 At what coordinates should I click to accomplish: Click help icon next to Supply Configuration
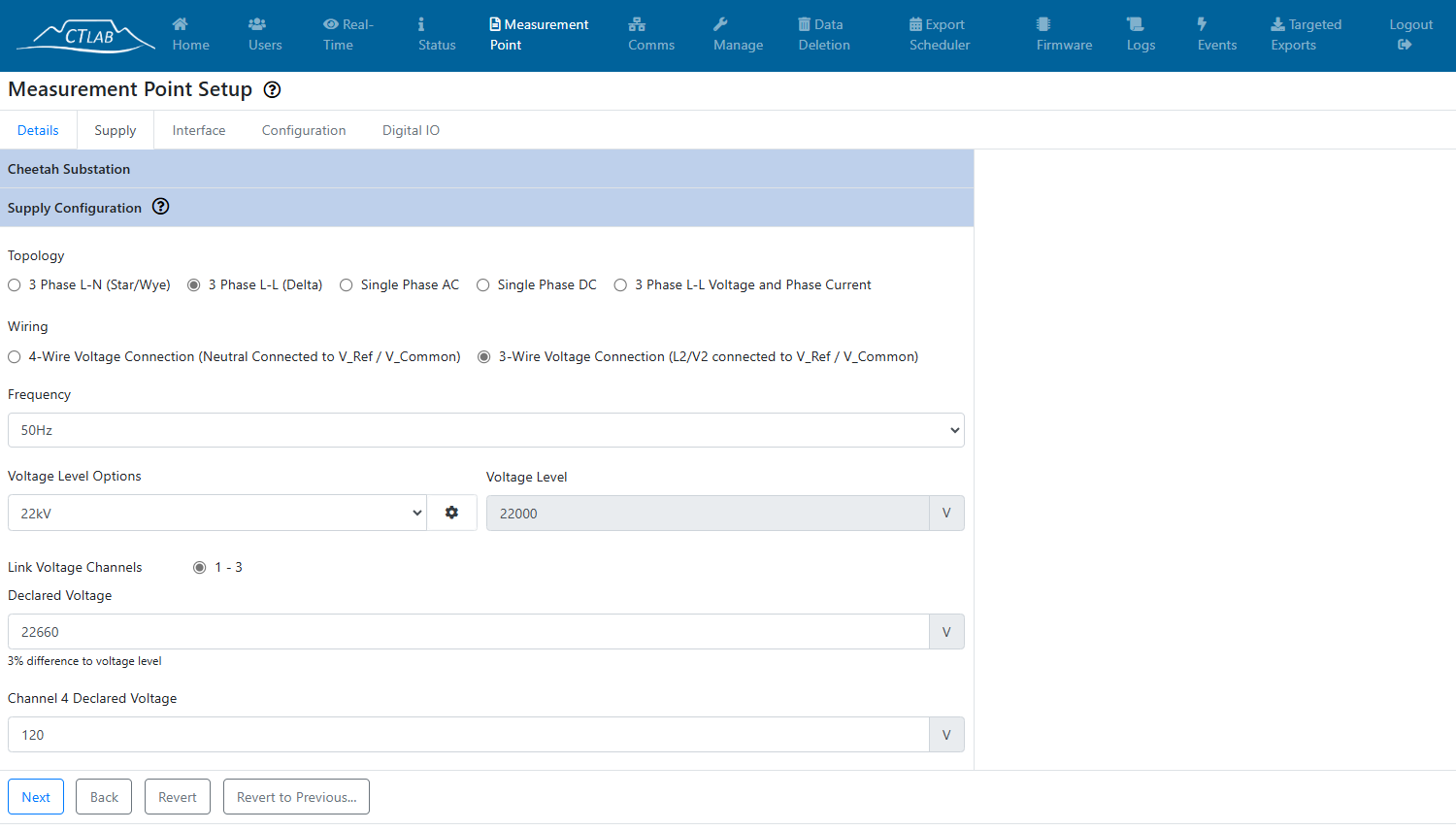click(x=161, y=207)
